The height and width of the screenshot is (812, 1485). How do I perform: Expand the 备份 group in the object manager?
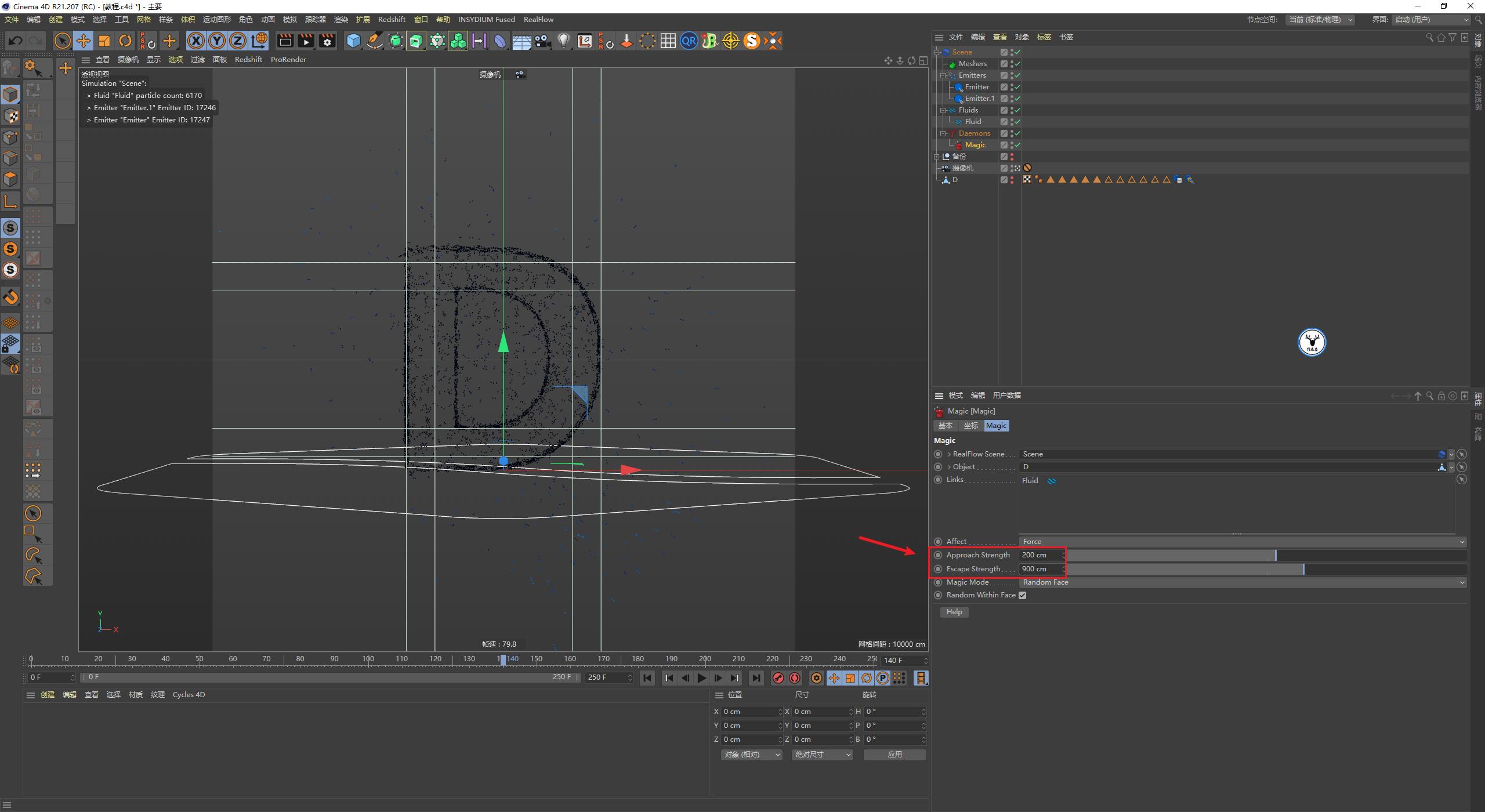click(x=937, y=157)
